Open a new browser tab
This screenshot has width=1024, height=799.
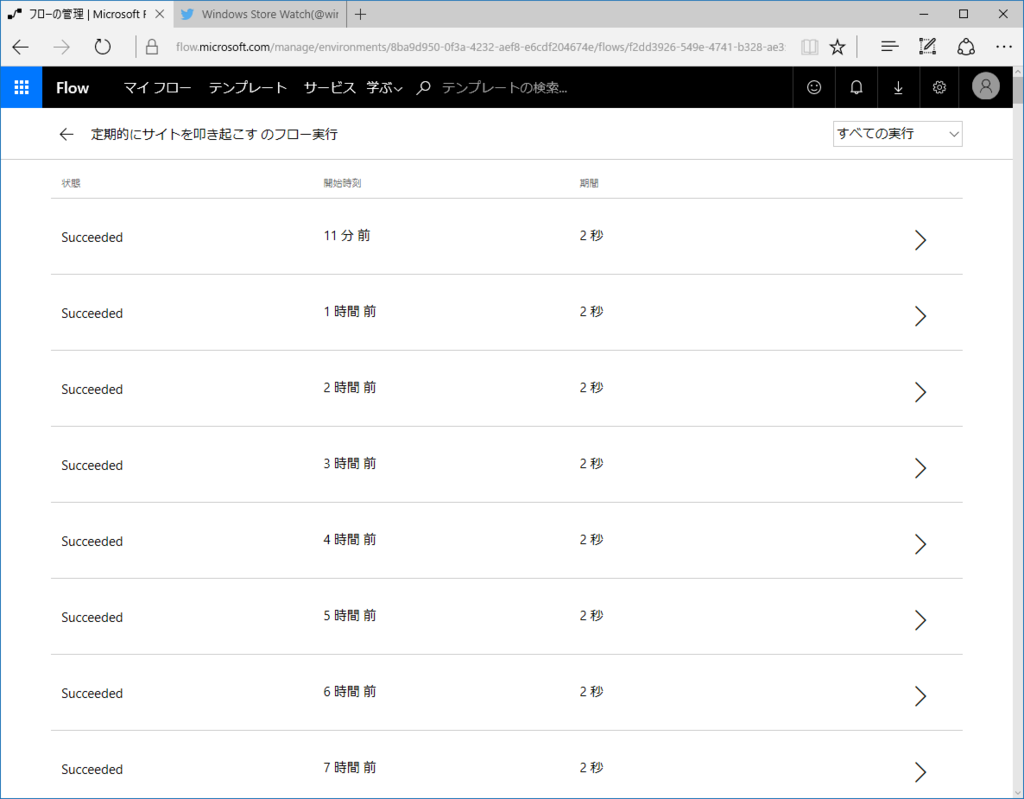[x=360, y=14]
